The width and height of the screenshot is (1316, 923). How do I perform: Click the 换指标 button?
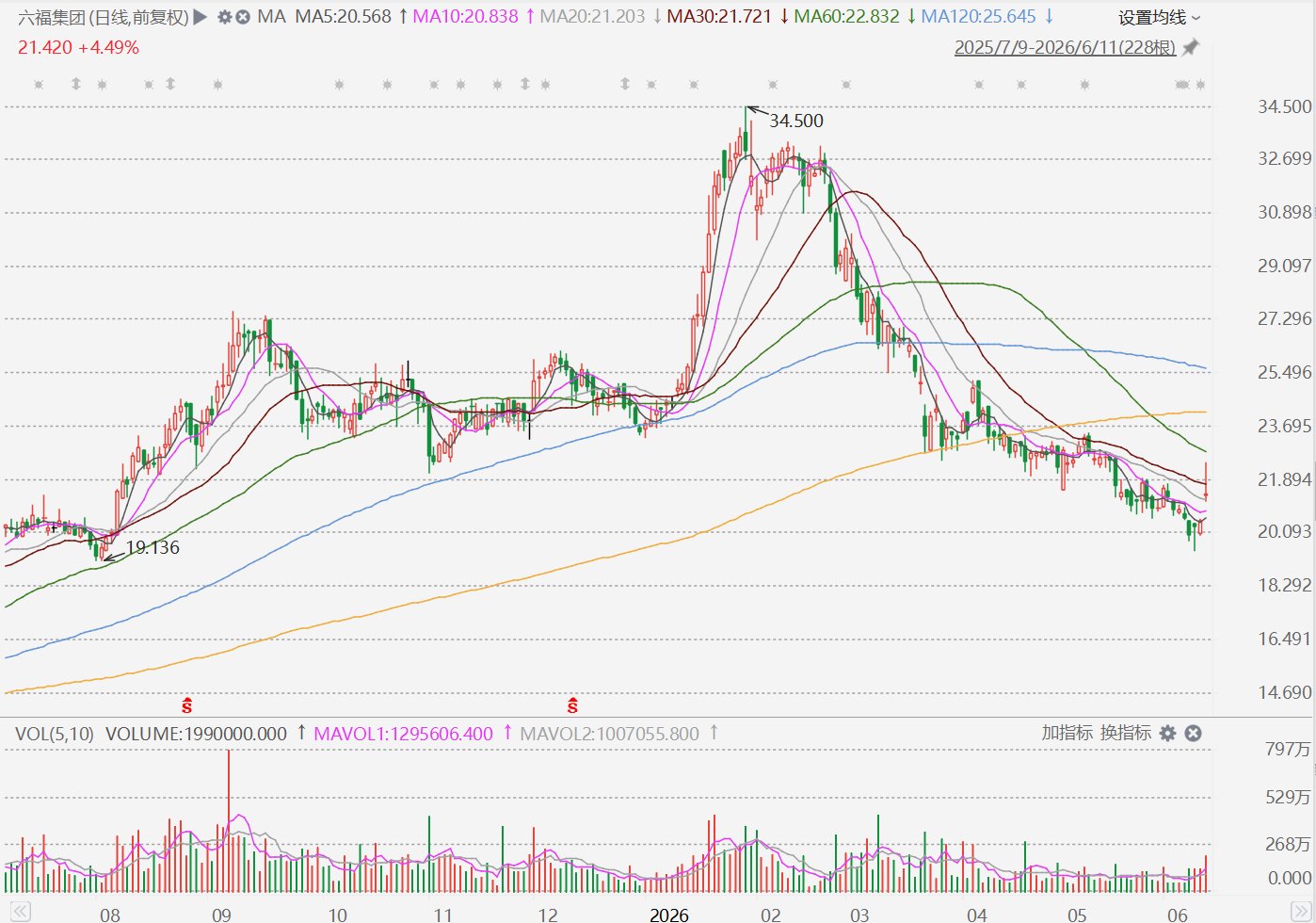(x=1126, y=733)
